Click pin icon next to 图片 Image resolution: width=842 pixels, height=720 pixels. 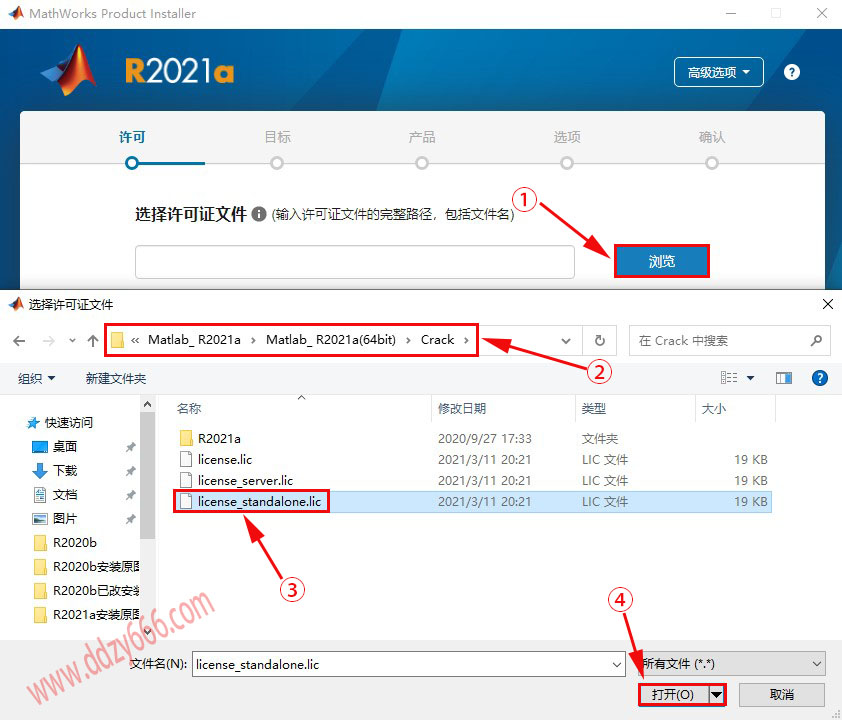(x=130, y=519)
